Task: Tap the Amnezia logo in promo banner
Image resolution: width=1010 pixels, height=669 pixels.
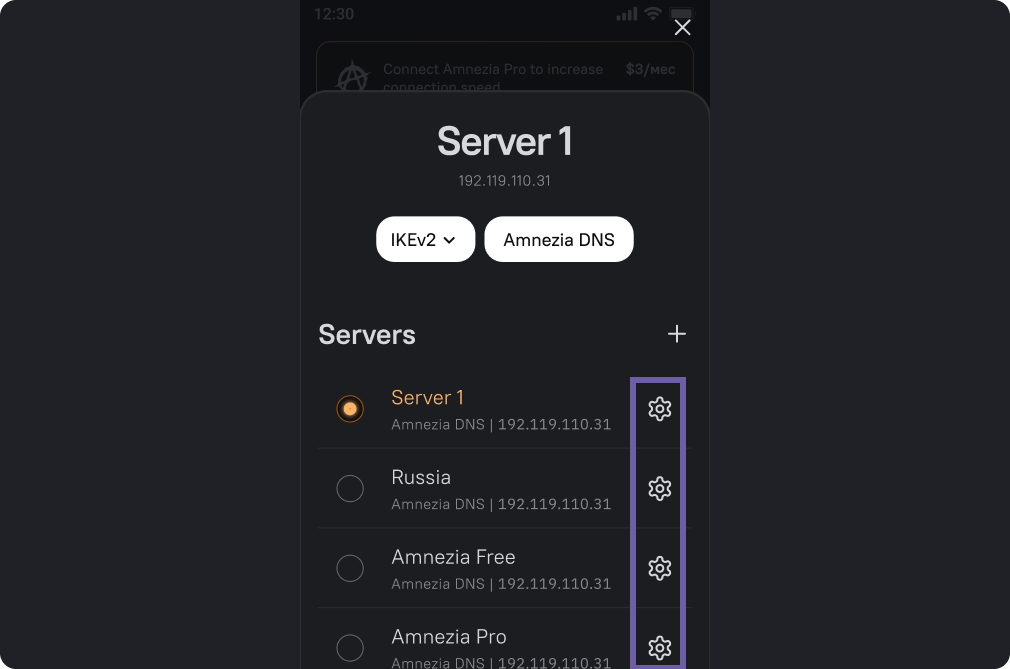Action: (352, 77)
